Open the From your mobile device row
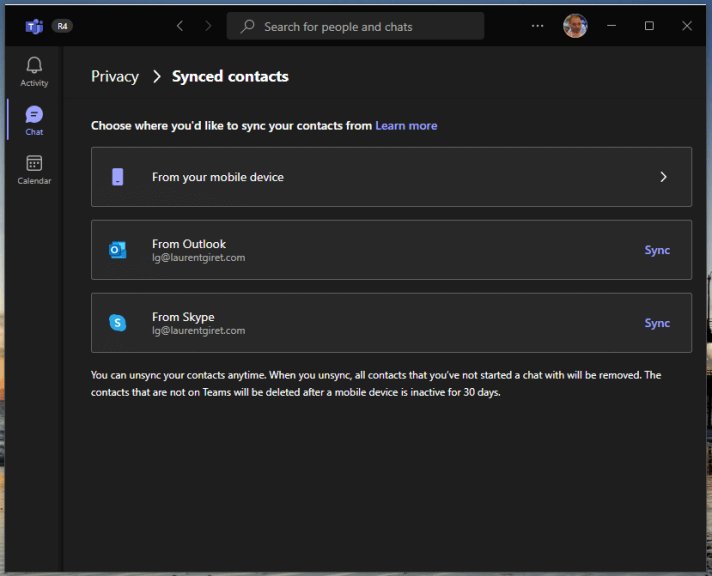The image size is (712, 576). coord(391,177)
